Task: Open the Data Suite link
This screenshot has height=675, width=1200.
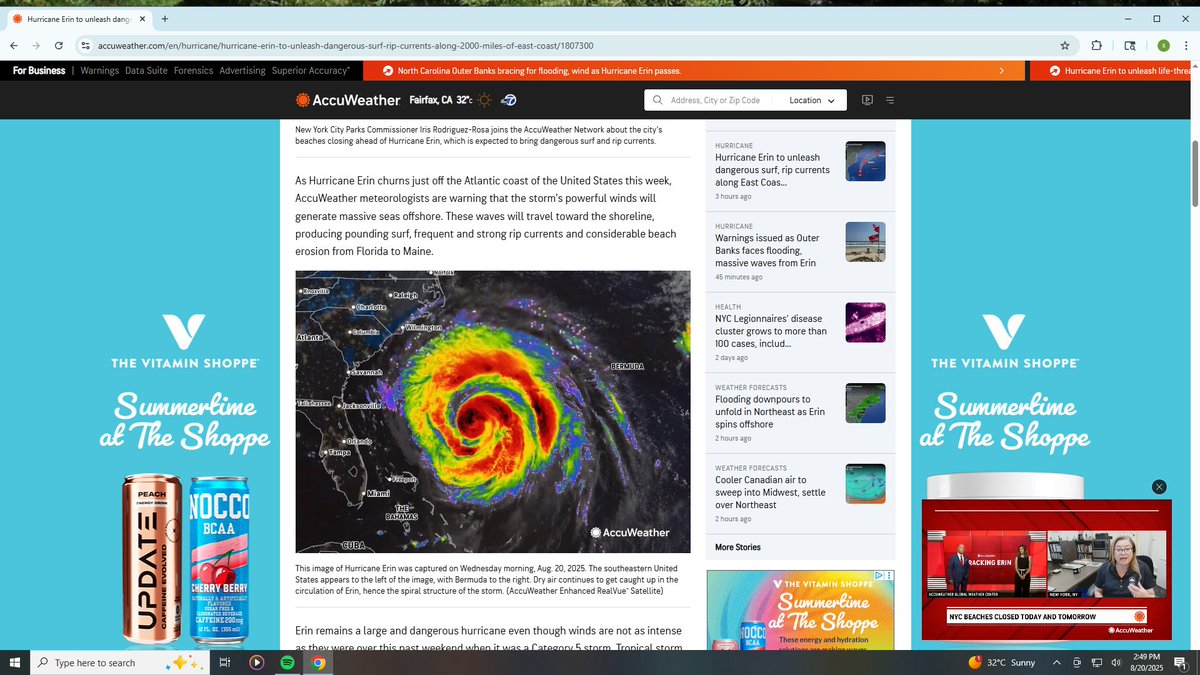Action: coord(146,71)
